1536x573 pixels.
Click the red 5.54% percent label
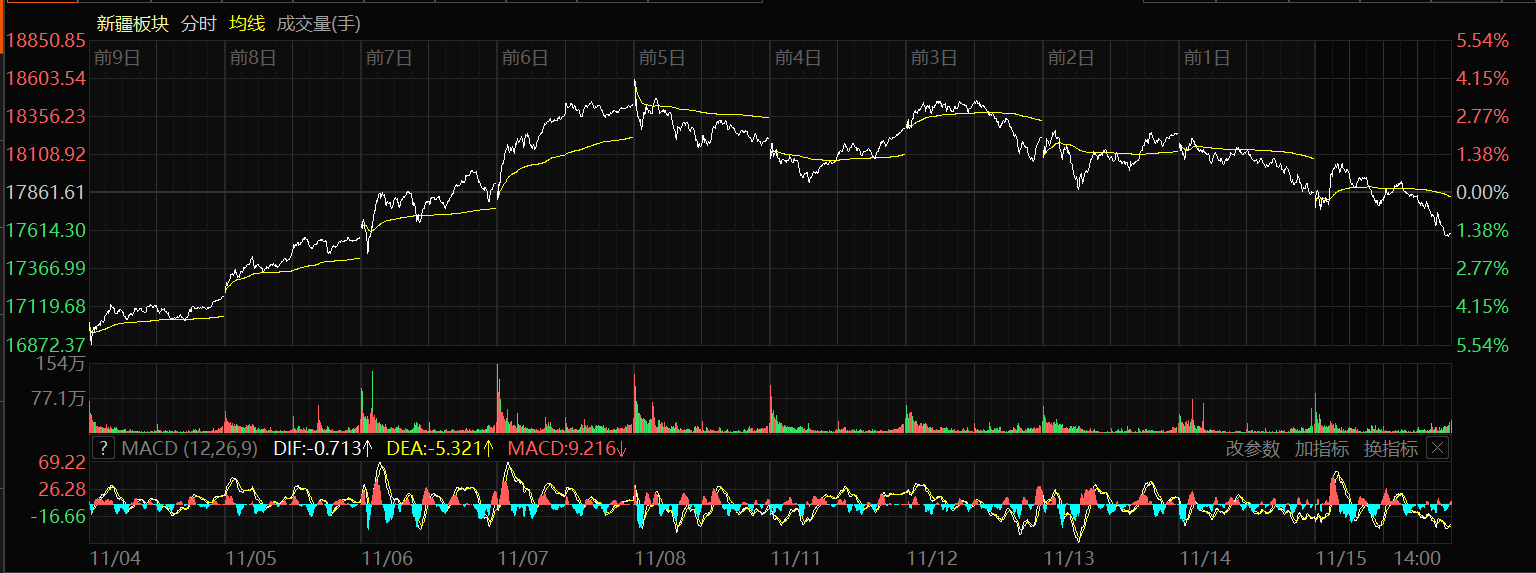tap(1483, 41)
